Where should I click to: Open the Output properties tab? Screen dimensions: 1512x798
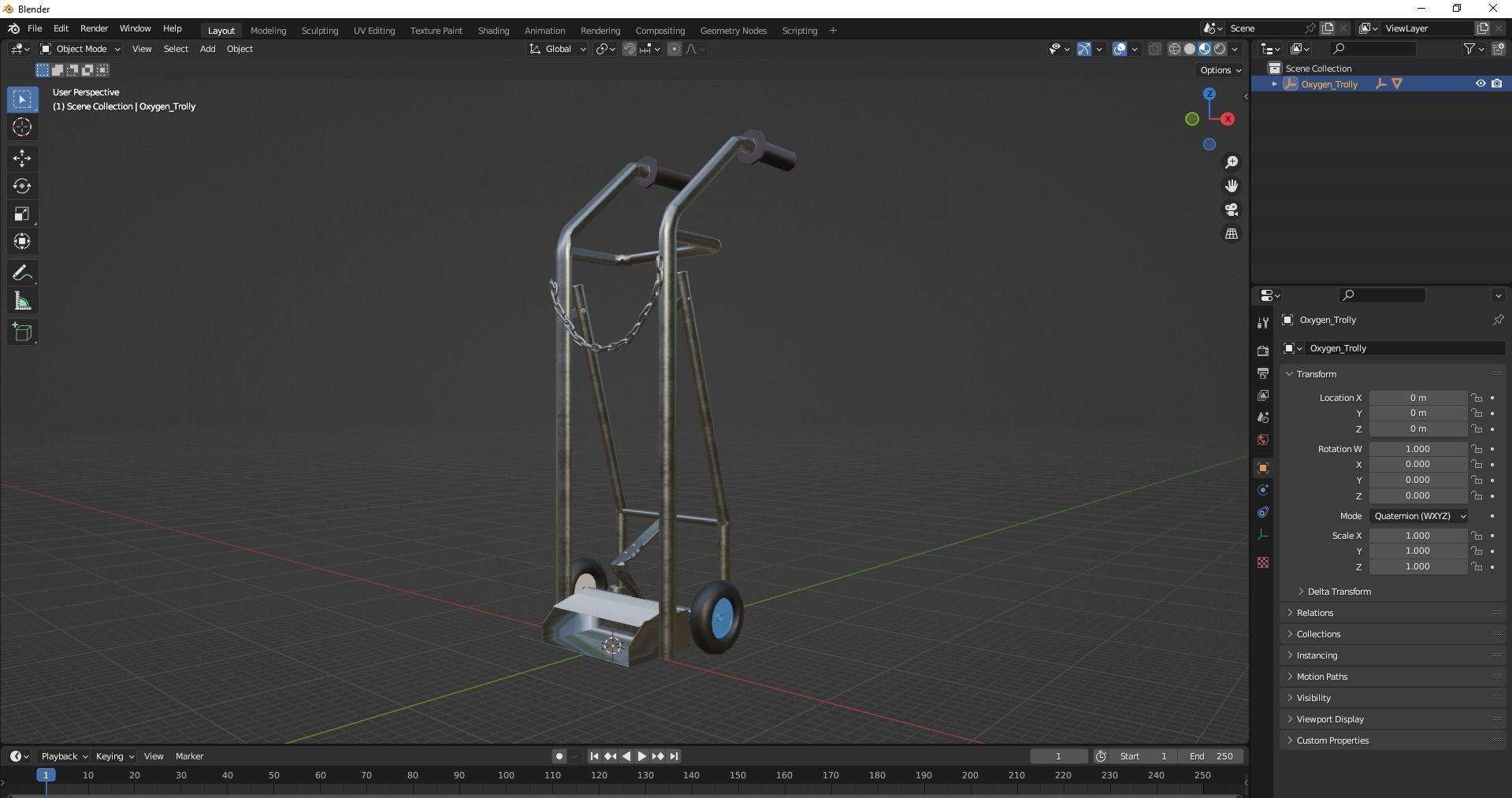(x=1263, y=373)
